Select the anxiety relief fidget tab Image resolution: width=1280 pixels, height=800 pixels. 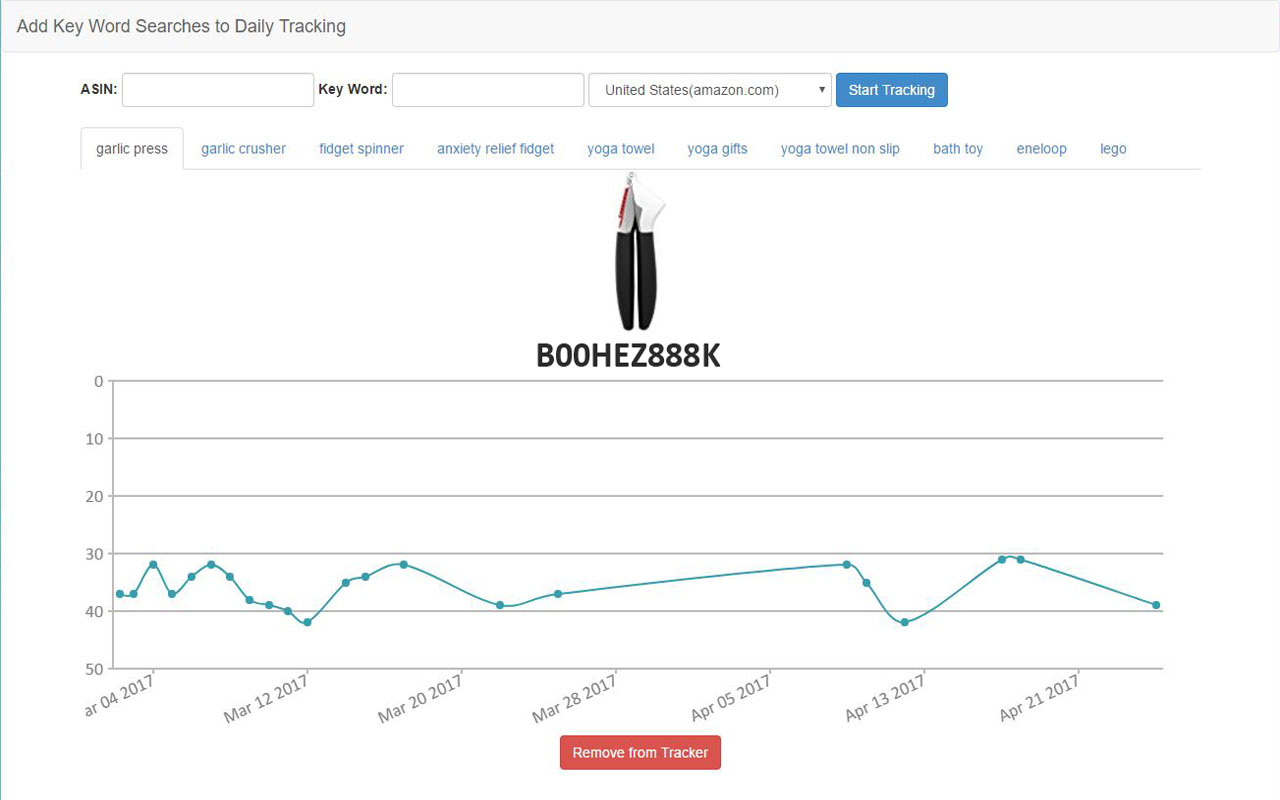tap(495, 148)
